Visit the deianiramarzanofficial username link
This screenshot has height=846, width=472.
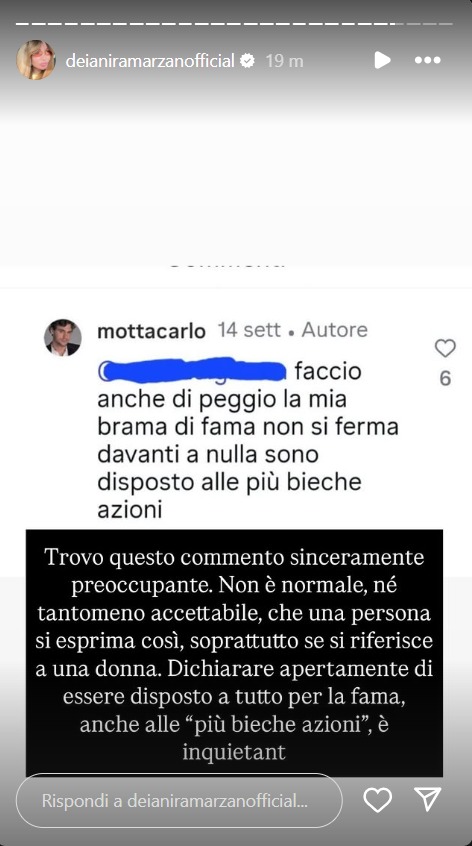click(150, 61)
